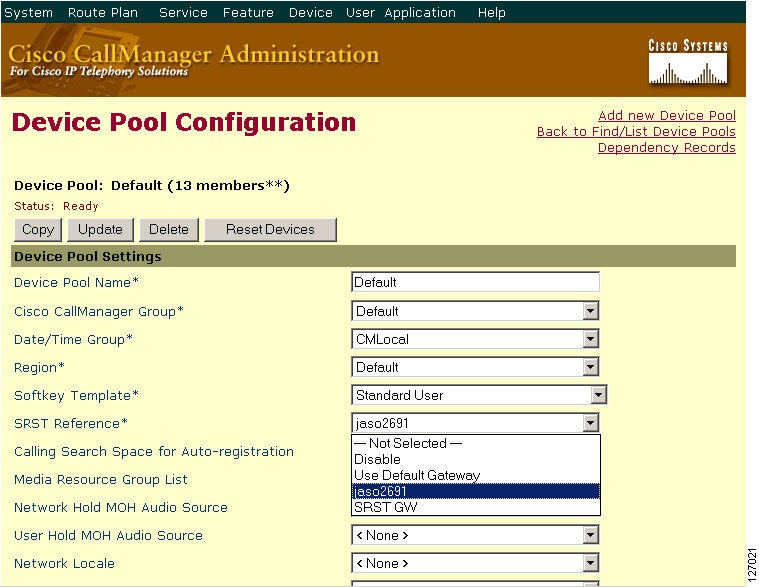
Task: Open the Feature menu
Action: click(x=248, y=13)
